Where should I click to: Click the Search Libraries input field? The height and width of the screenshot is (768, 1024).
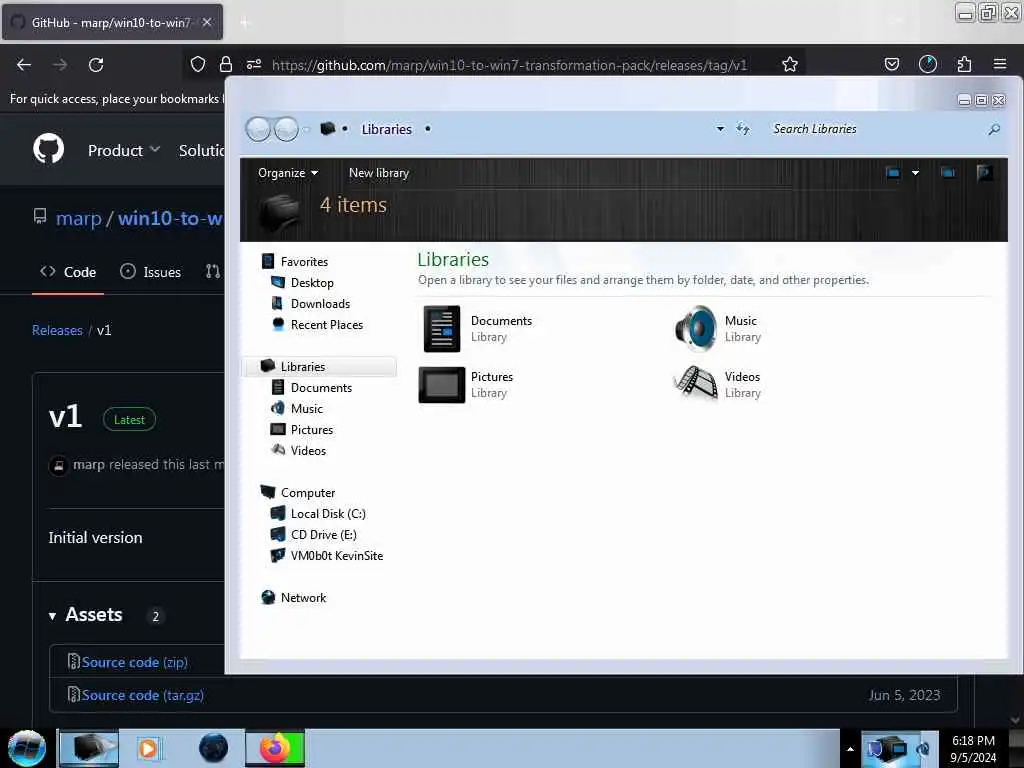(875, 129)
